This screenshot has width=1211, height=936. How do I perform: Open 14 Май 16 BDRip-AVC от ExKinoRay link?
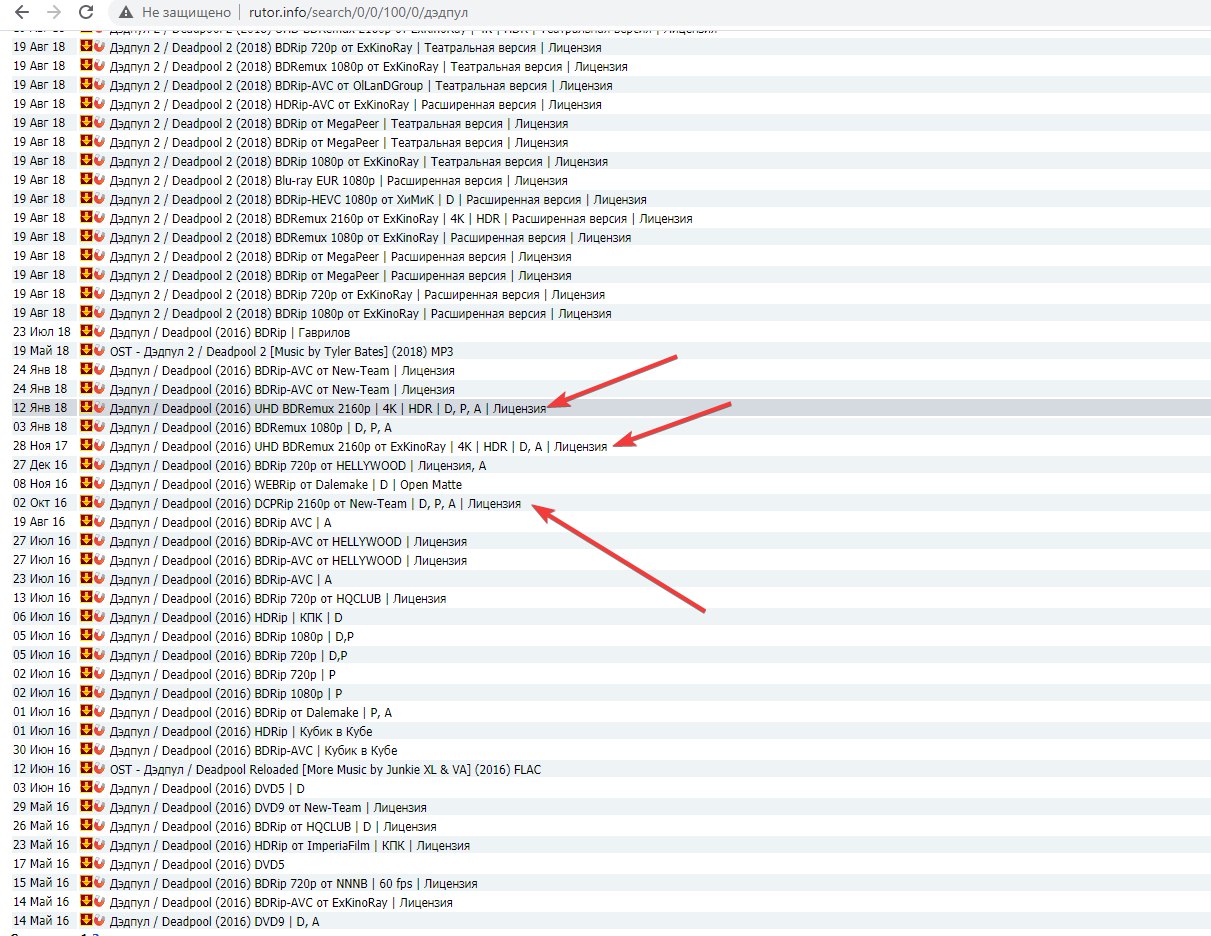click(x=281, y=902)
